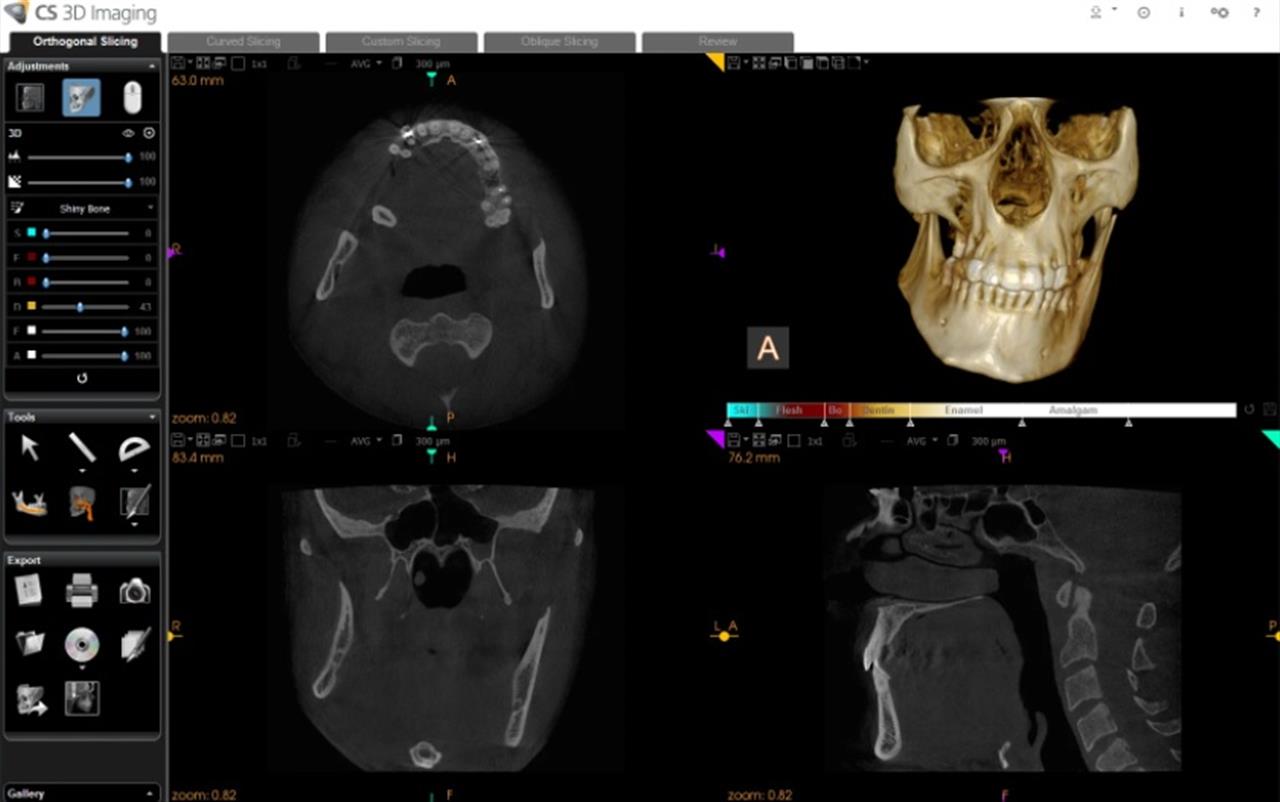Toggle the 1x1 view checkbox on axial view

tap(239, 63)
